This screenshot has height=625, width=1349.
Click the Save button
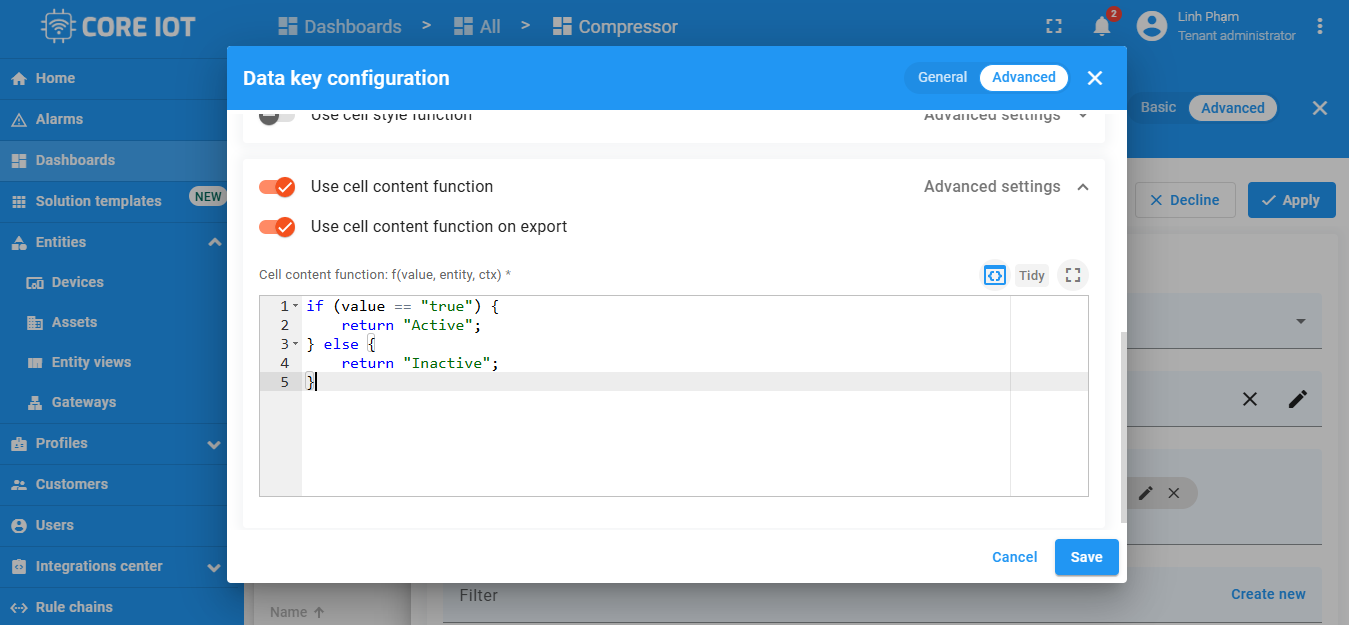(1087, 557)
